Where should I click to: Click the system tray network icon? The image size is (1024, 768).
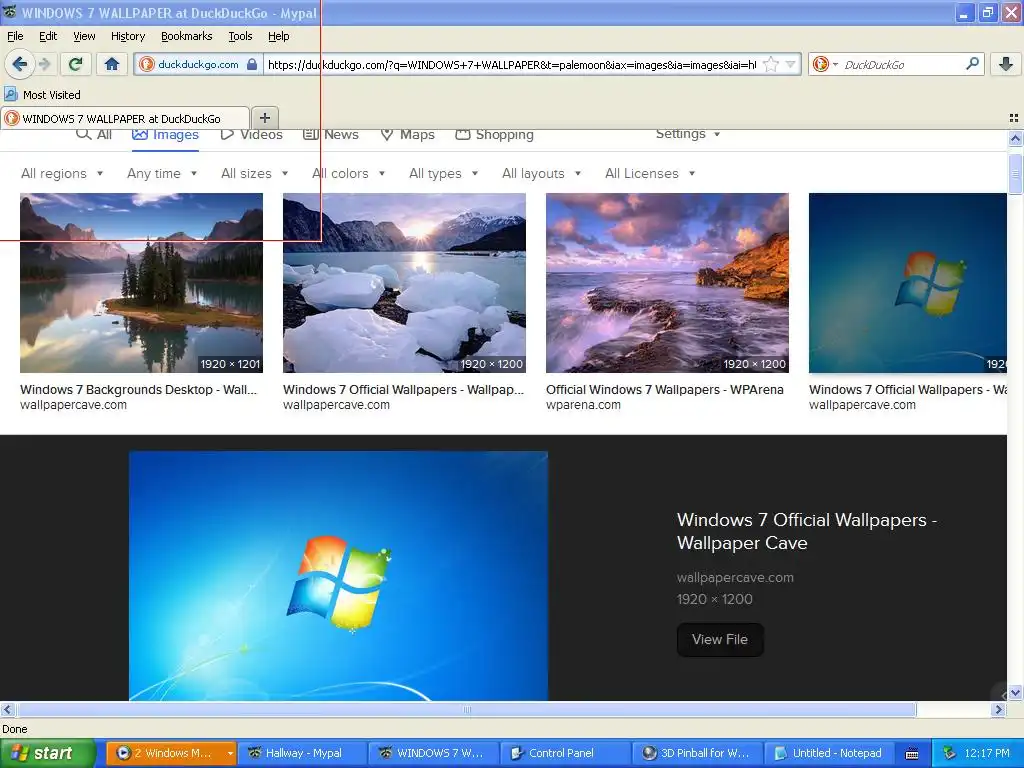pyautogui.click(x=949, y=754)
